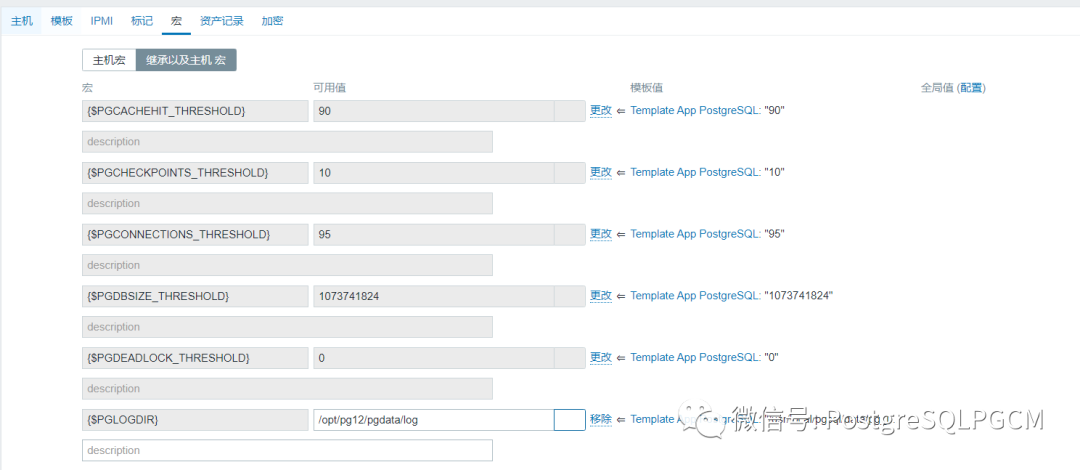Click 更改 for PGCHECKPOINTS_THRESHOLD macro
Image resolution: width=1080 pixels, height=470 pixels.
(600, 172)
